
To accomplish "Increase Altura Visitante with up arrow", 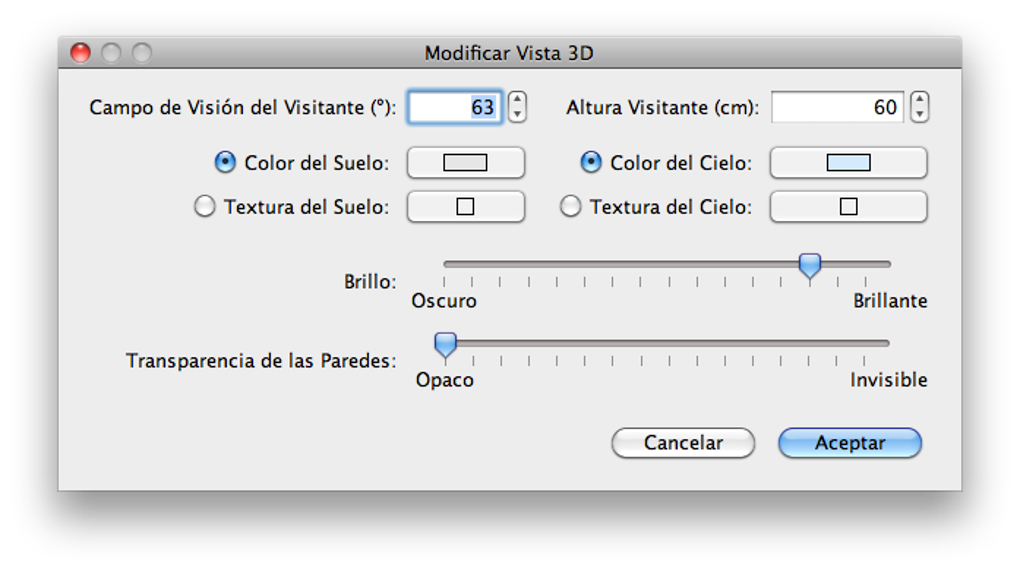I will tap(920, 100).
